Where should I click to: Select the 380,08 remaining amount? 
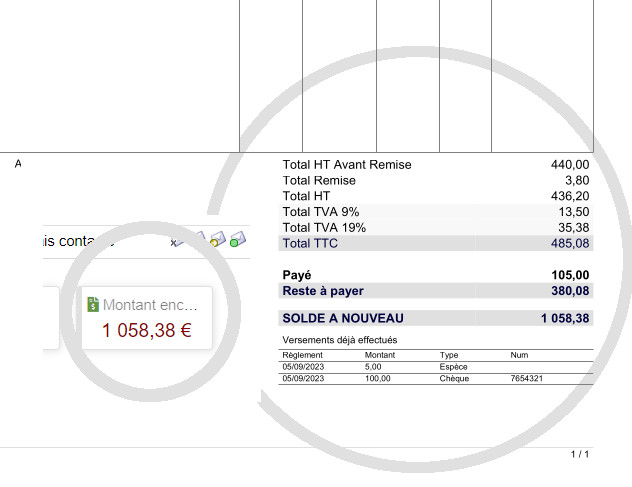coord(570,291)
